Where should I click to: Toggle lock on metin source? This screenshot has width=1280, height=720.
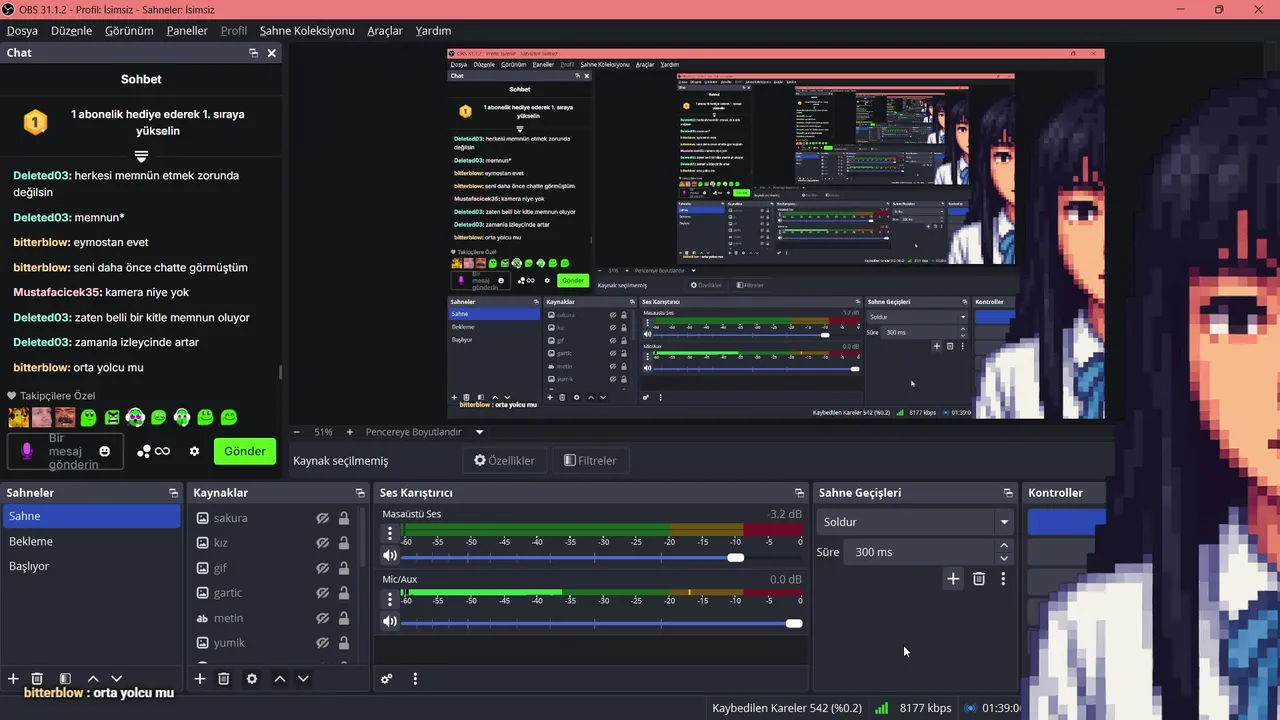tap(344, 618)
